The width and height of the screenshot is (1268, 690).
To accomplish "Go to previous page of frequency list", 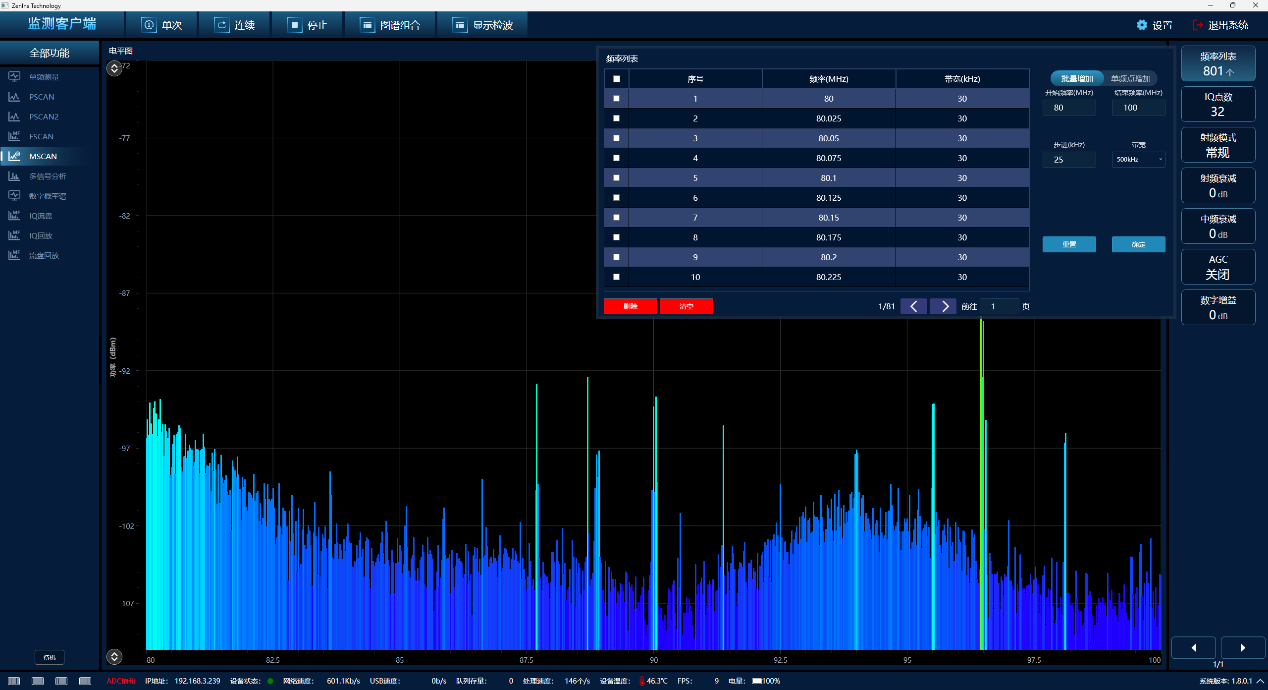I will coord(914,306).
